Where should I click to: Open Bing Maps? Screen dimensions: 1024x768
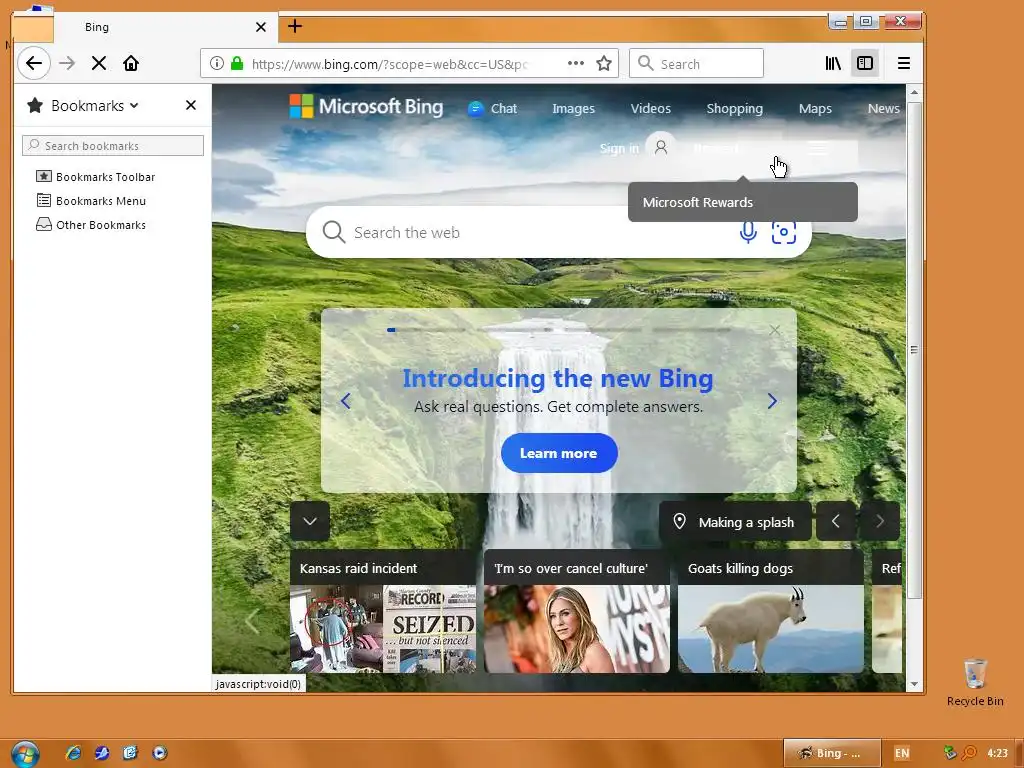point(815,108)
